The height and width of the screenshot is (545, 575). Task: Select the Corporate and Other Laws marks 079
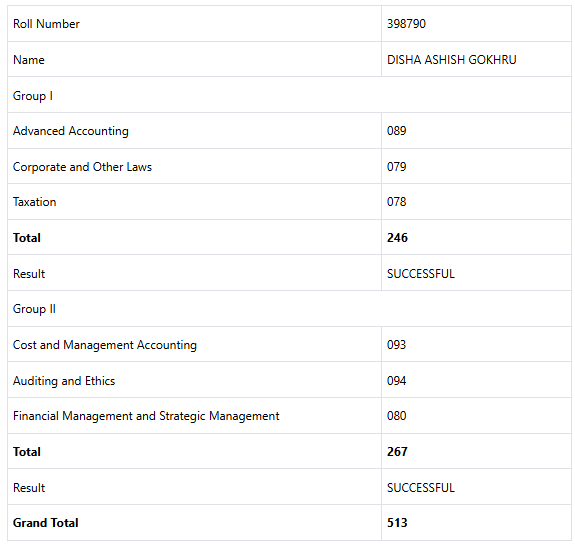[396, 167]
